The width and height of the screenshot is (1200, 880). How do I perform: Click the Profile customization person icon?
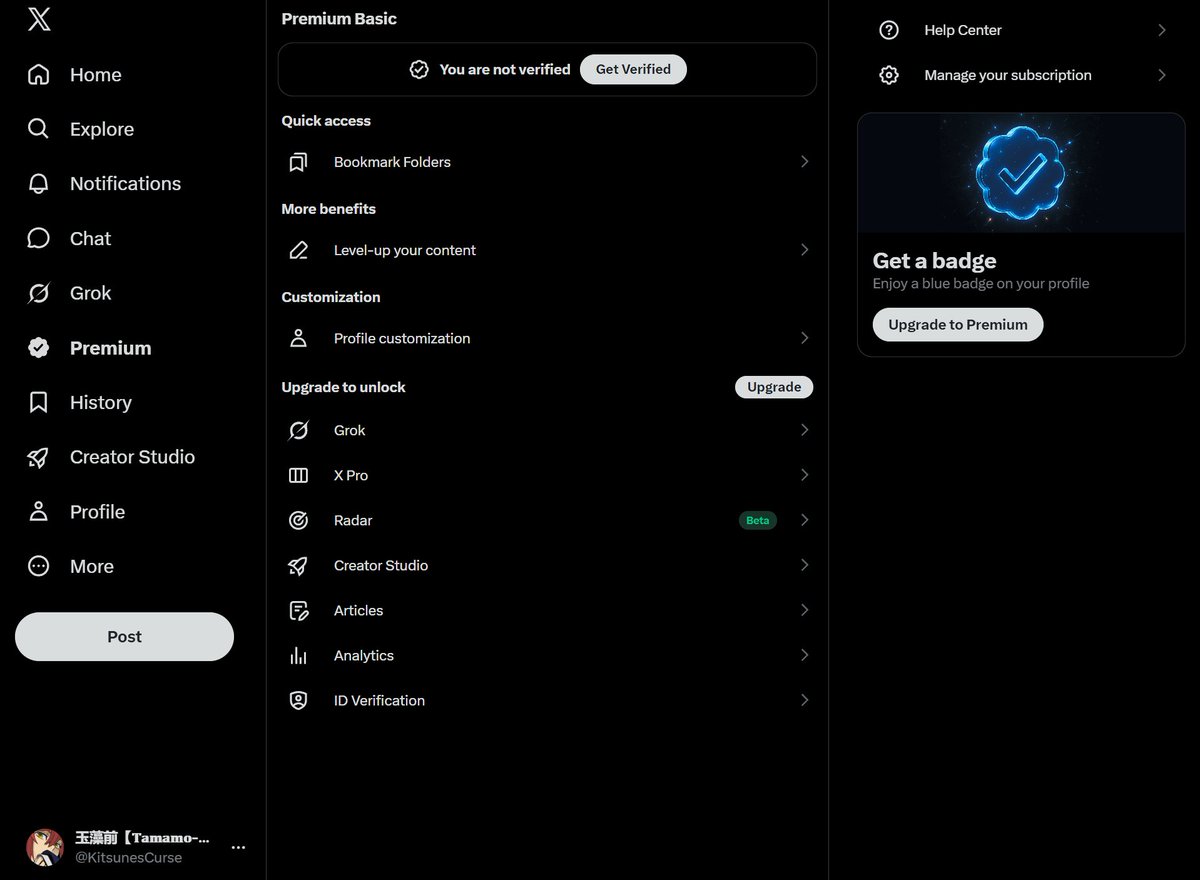[298, 338]
